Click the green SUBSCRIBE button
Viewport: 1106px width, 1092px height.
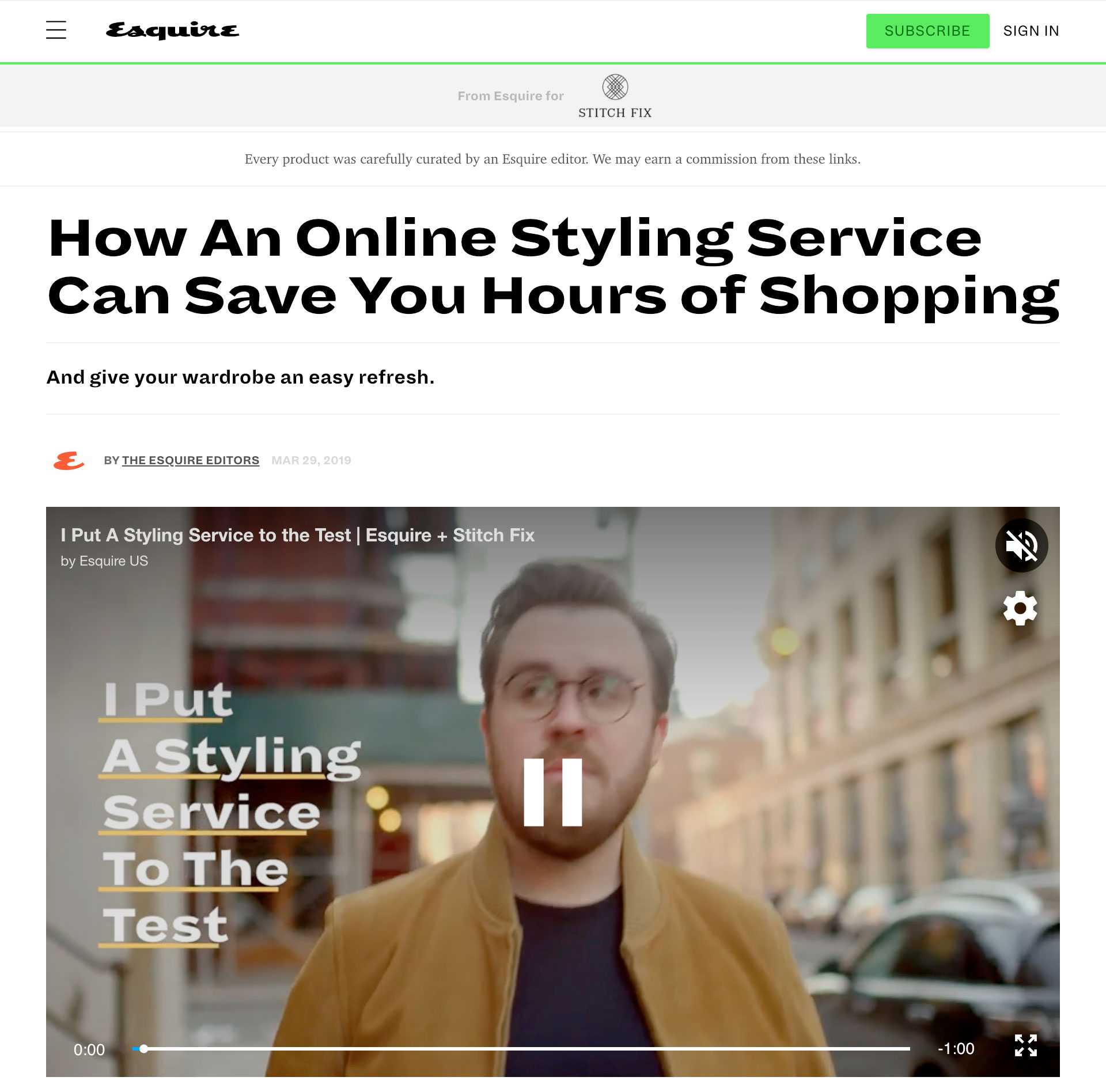point(927,31)
